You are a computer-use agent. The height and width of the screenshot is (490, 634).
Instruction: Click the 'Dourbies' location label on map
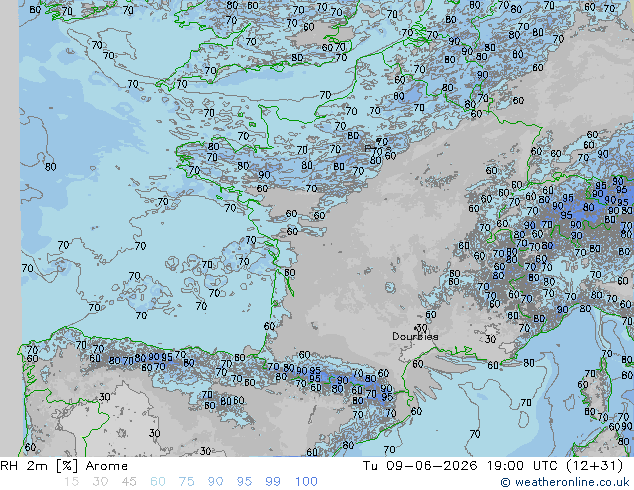pos(415,336)
